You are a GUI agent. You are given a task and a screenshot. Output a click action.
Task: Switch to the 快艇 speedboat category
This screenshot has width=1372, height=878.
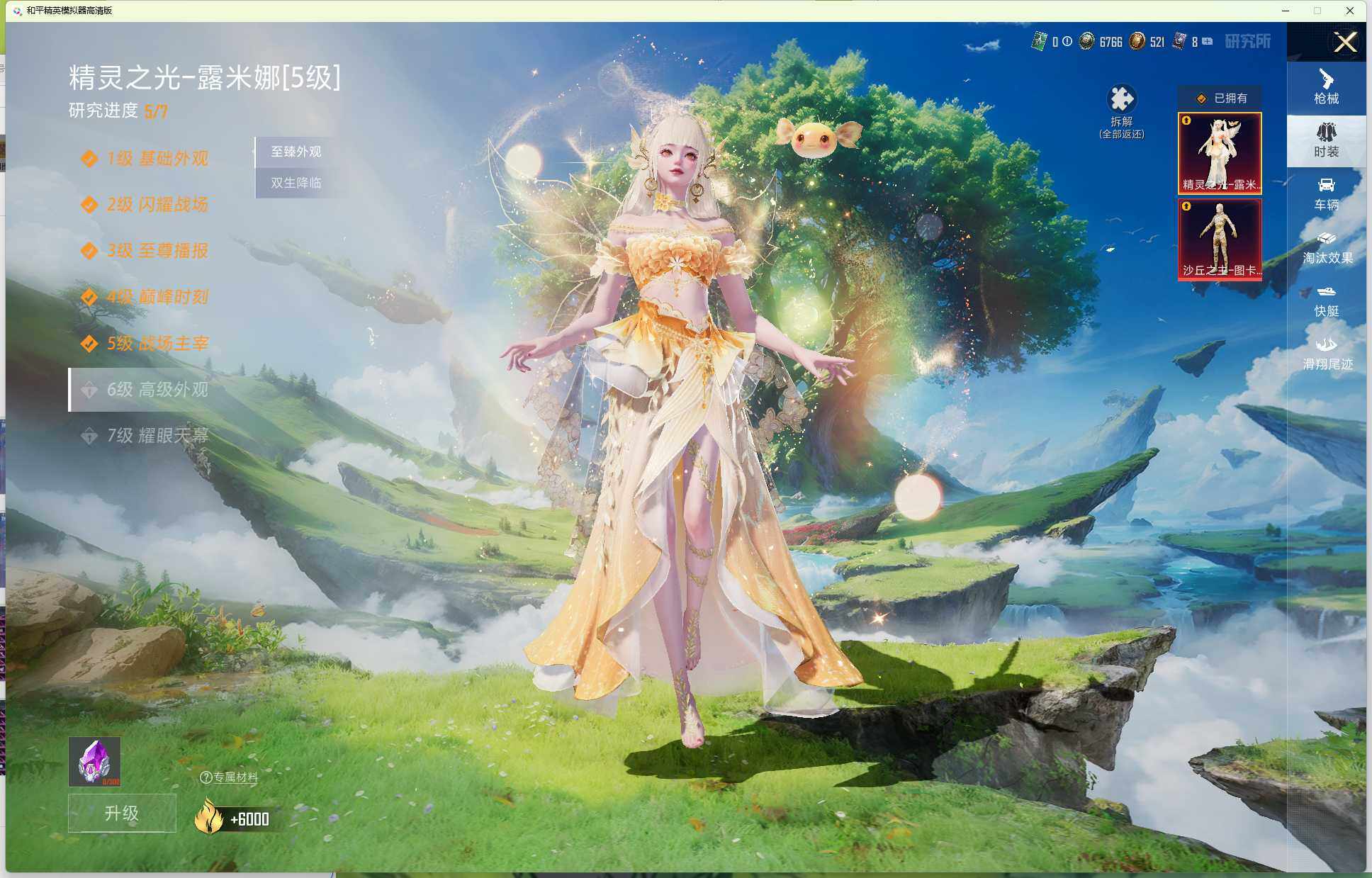[1325, 300]
